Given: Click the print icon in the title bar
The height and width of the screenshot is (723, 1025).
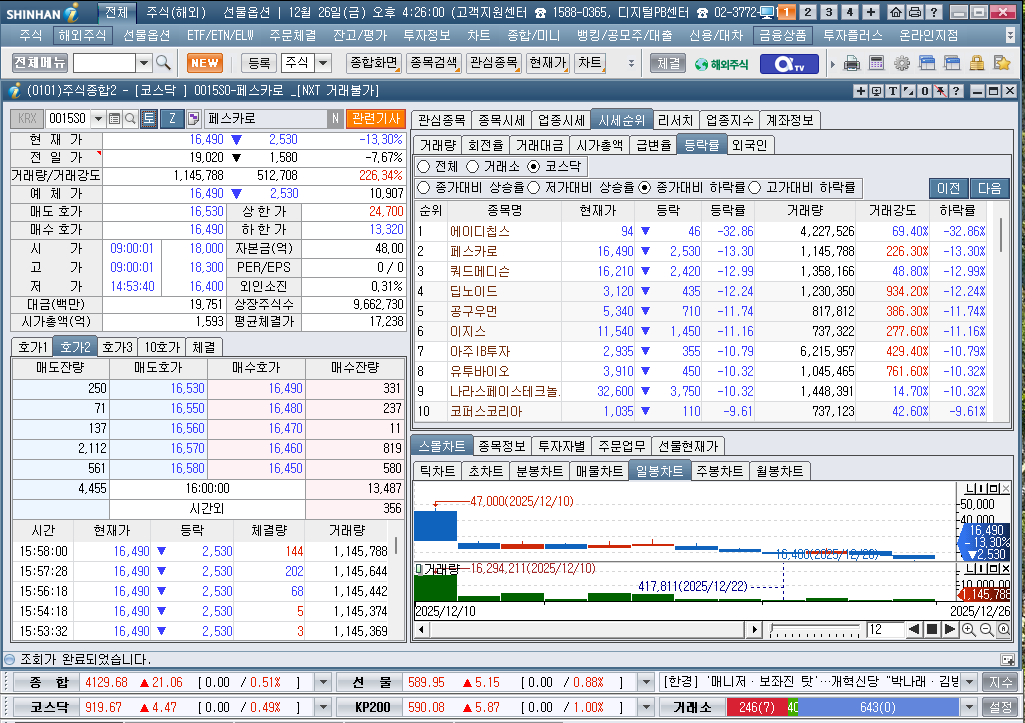Looking at the screenshot, I should tap(915, 12).
